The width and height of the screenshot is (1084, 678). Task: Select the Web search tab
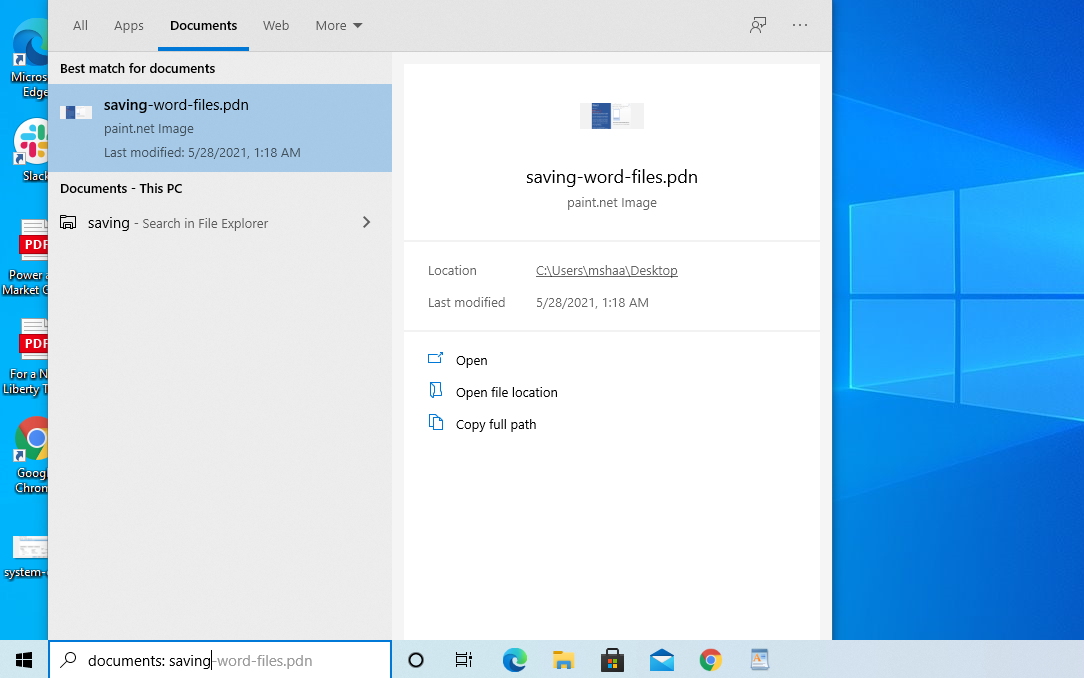point(276,25)
